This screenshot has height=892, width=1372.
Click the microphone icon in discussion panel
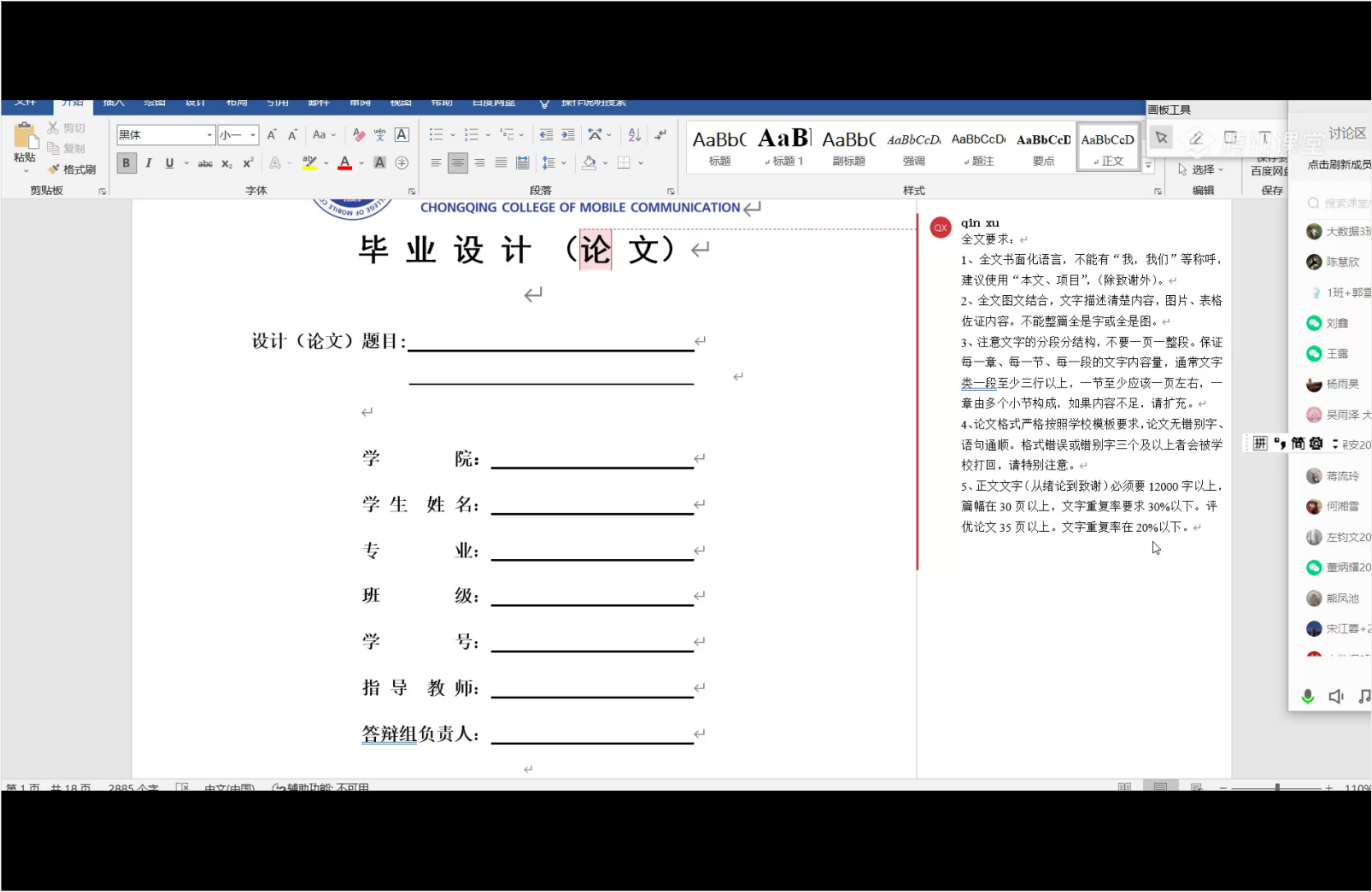tap(1307, 696)
